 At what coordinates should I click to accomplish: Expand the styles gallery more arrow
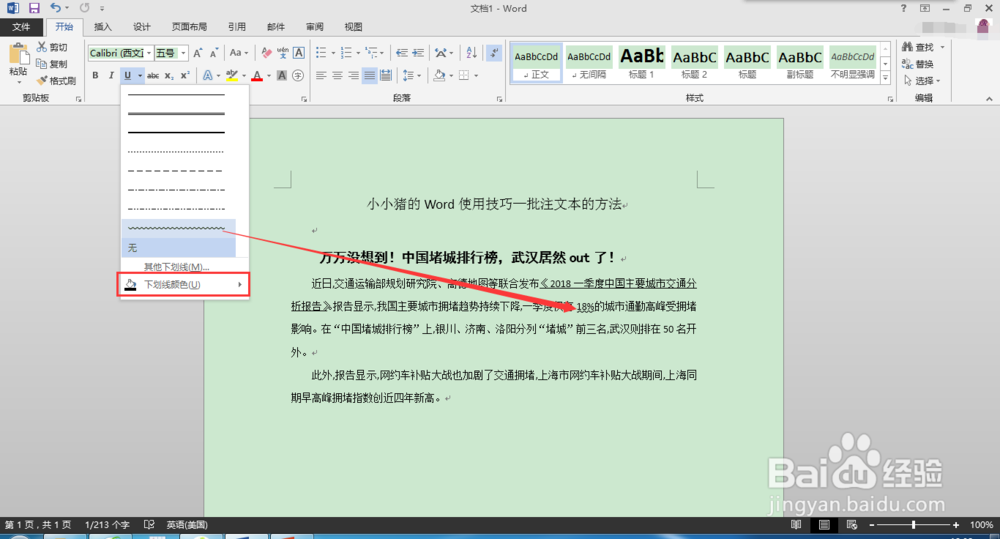pyautogui.click(x=885, y=78)
